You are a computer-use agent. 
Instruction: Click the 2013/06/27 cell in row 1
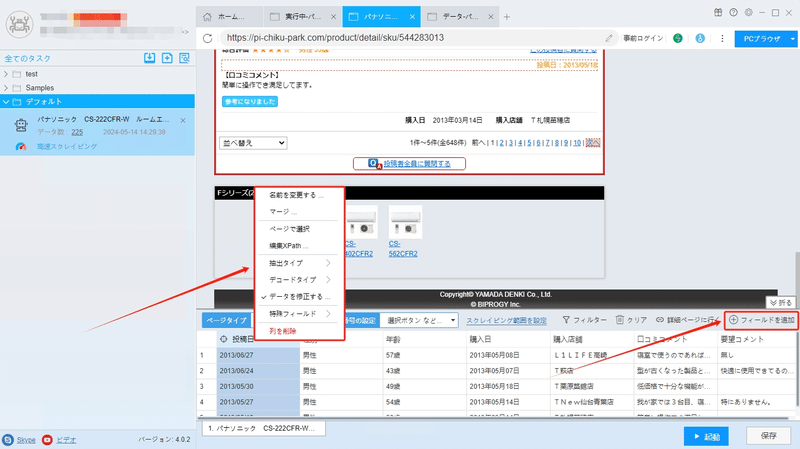tap(258, 355)
